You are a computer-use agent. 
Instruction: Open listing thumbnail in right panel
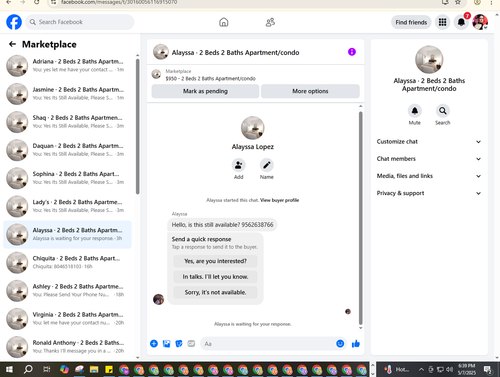[x=429, y=60]
